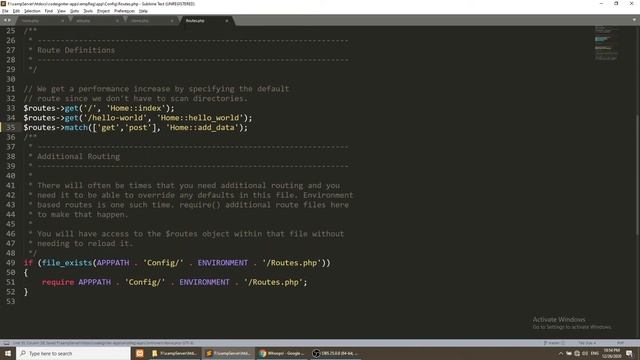Show hidden system tray icons
Image resolution: width=640 pixels, height=360 pixels.
coord(561,353)
